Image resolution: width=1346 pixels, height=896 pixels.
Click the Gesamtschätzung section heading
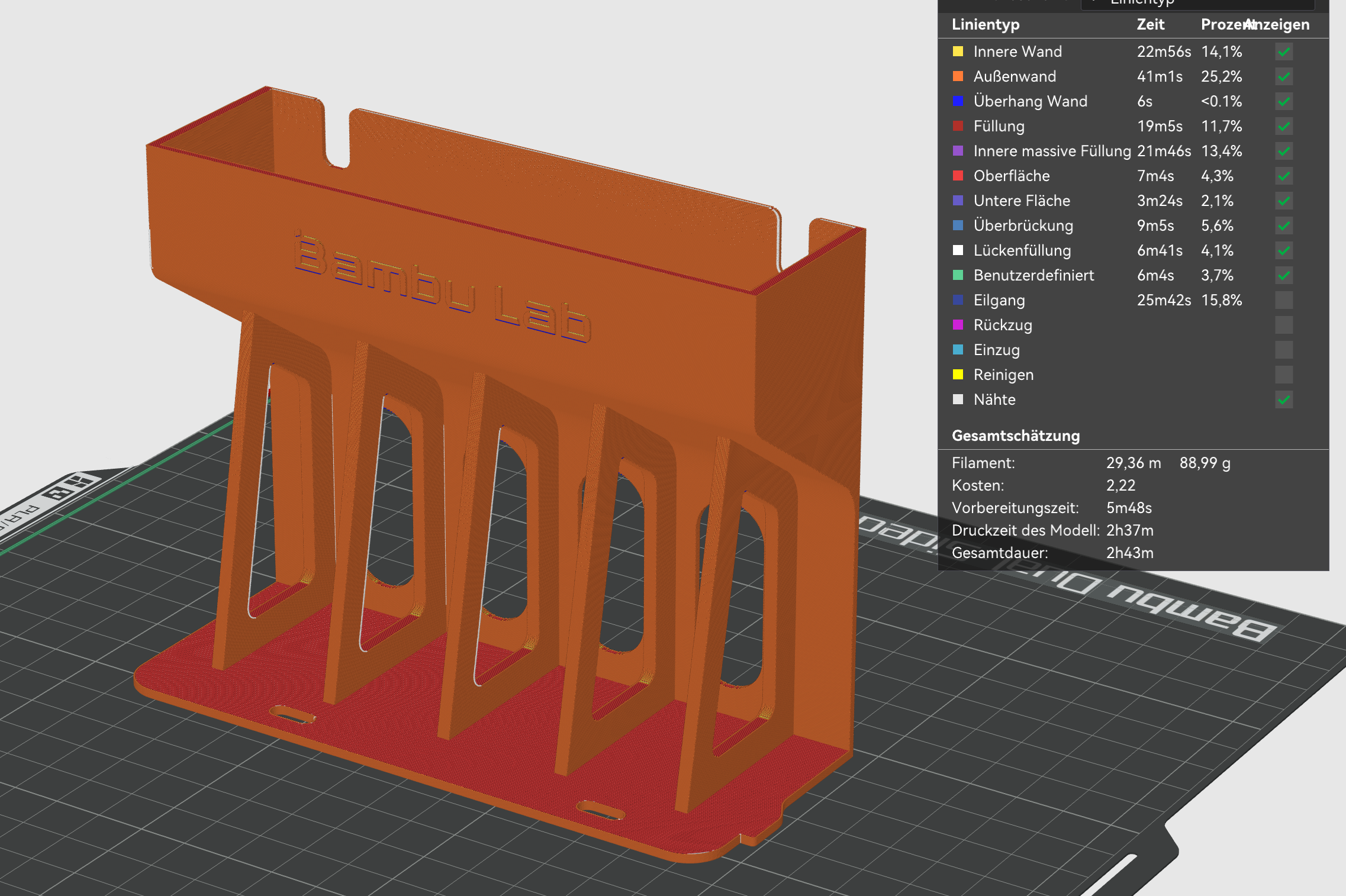point(1016,436)
